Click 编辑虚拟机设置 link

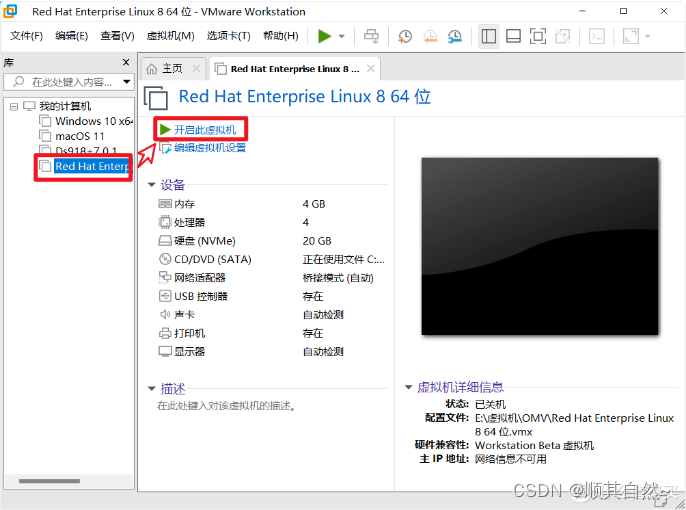[x=210, y=148]
